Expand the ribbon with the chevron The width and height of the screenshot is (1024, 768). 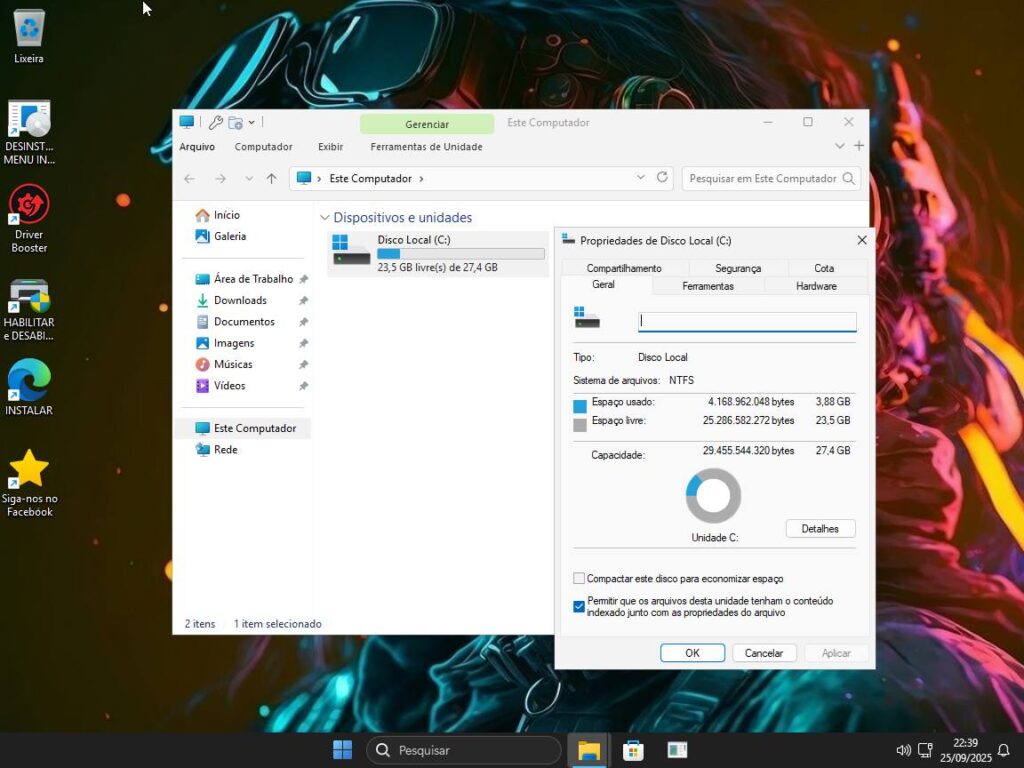click(x=839, y=147)
